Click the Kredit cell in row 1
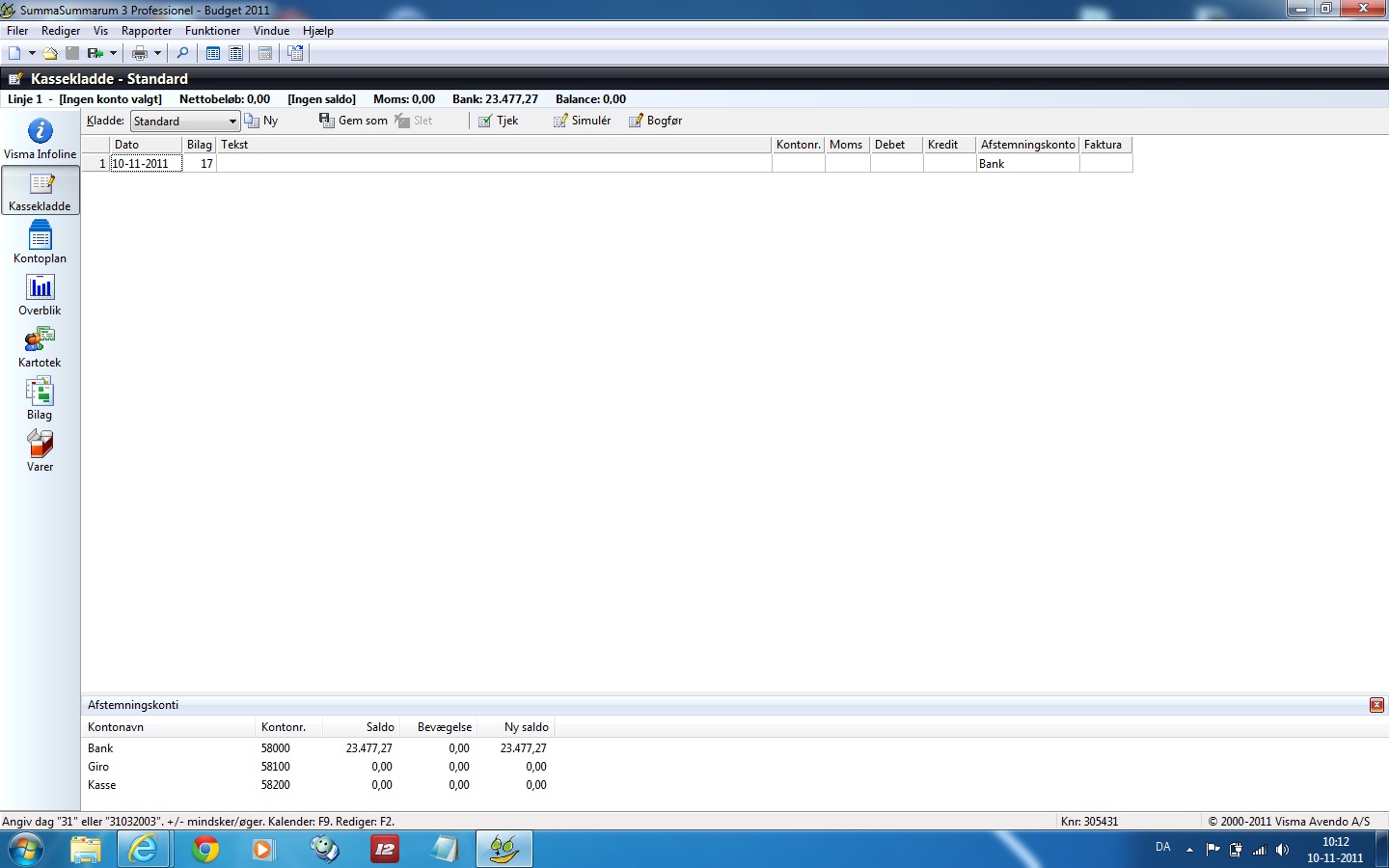The image size is (1389, 868). coord(950,164)
